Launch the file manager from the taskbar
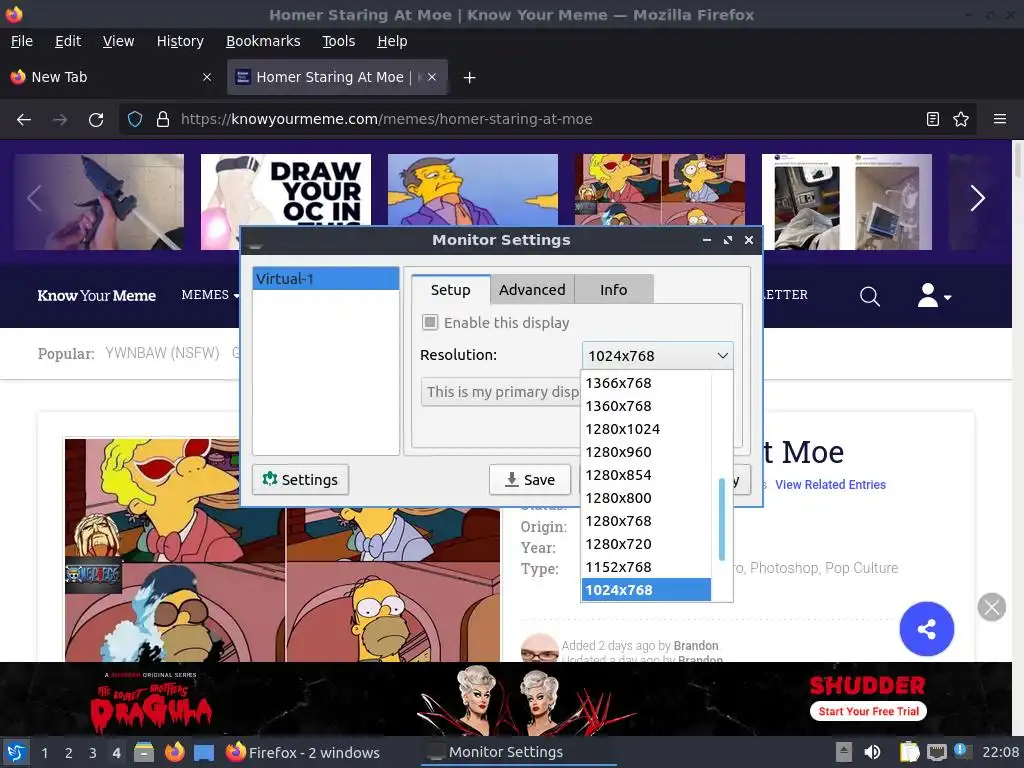Screen dimensions: 1024x768 (144, 752)
